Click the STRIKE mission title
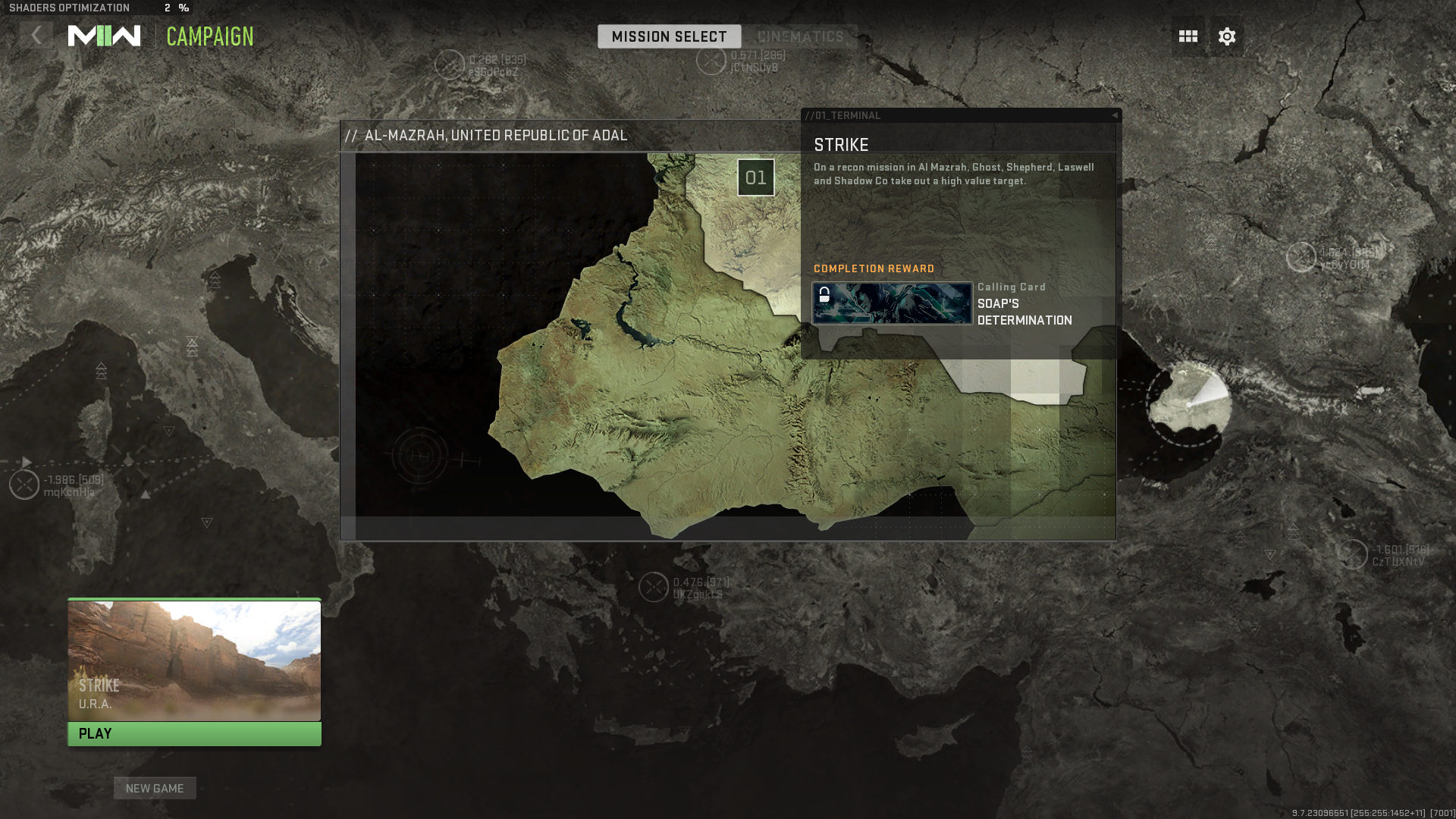This screenshot has height=819, width=1456. tap(841, 145)
